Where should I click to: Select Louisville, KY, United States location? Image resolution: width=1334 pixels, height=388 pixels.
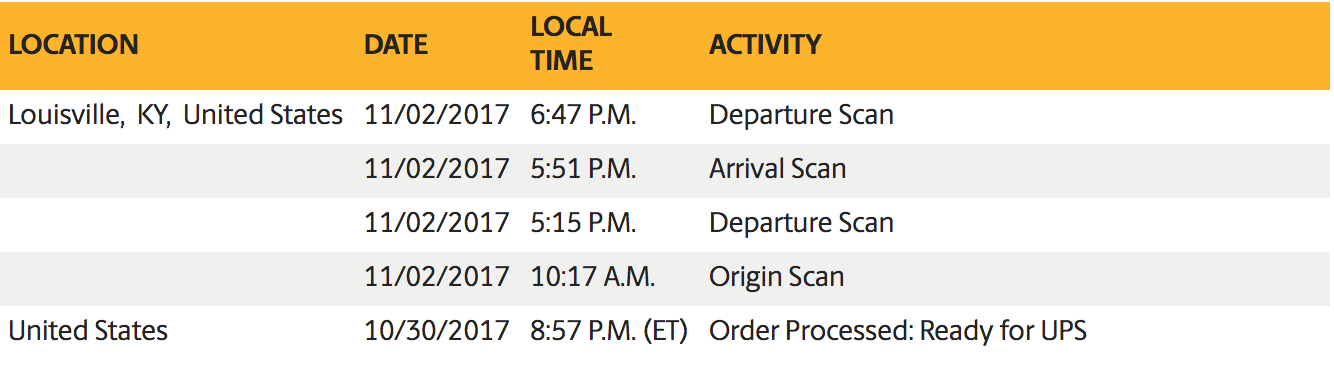(x=176, y=115)
